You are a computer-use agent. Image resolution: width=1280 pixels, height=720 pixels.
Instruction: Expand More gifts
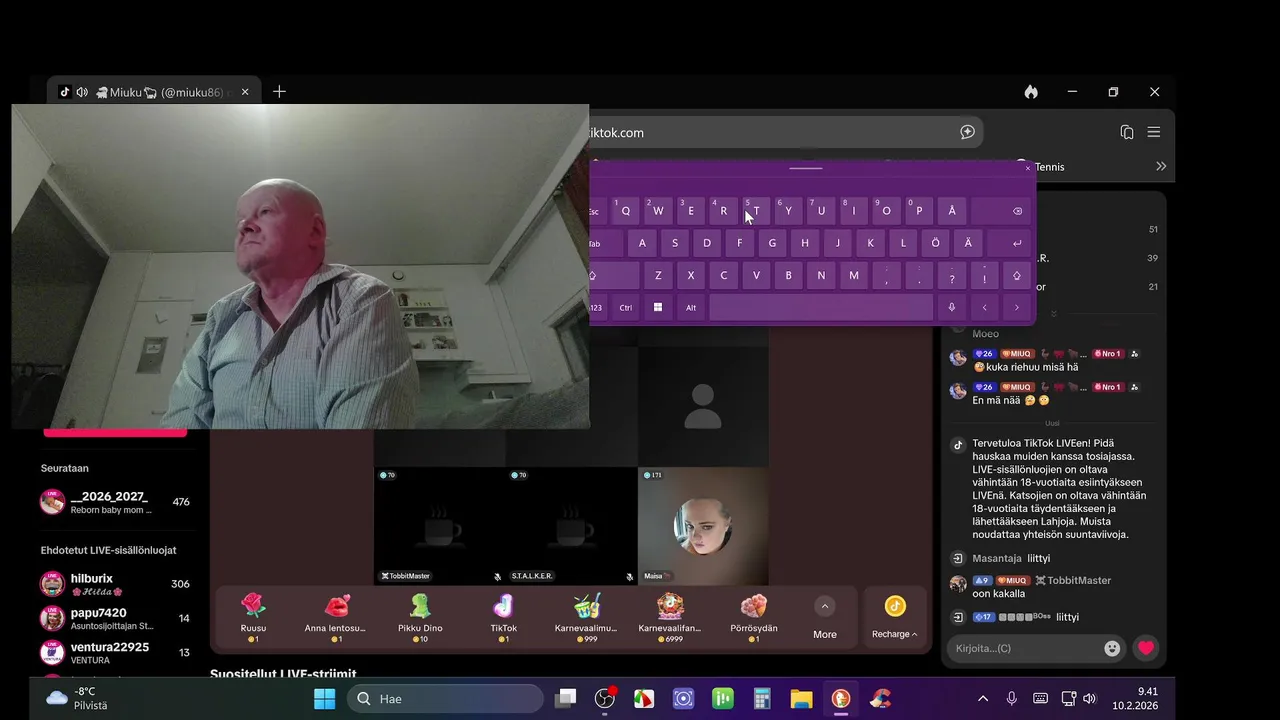tap(825, 618)
